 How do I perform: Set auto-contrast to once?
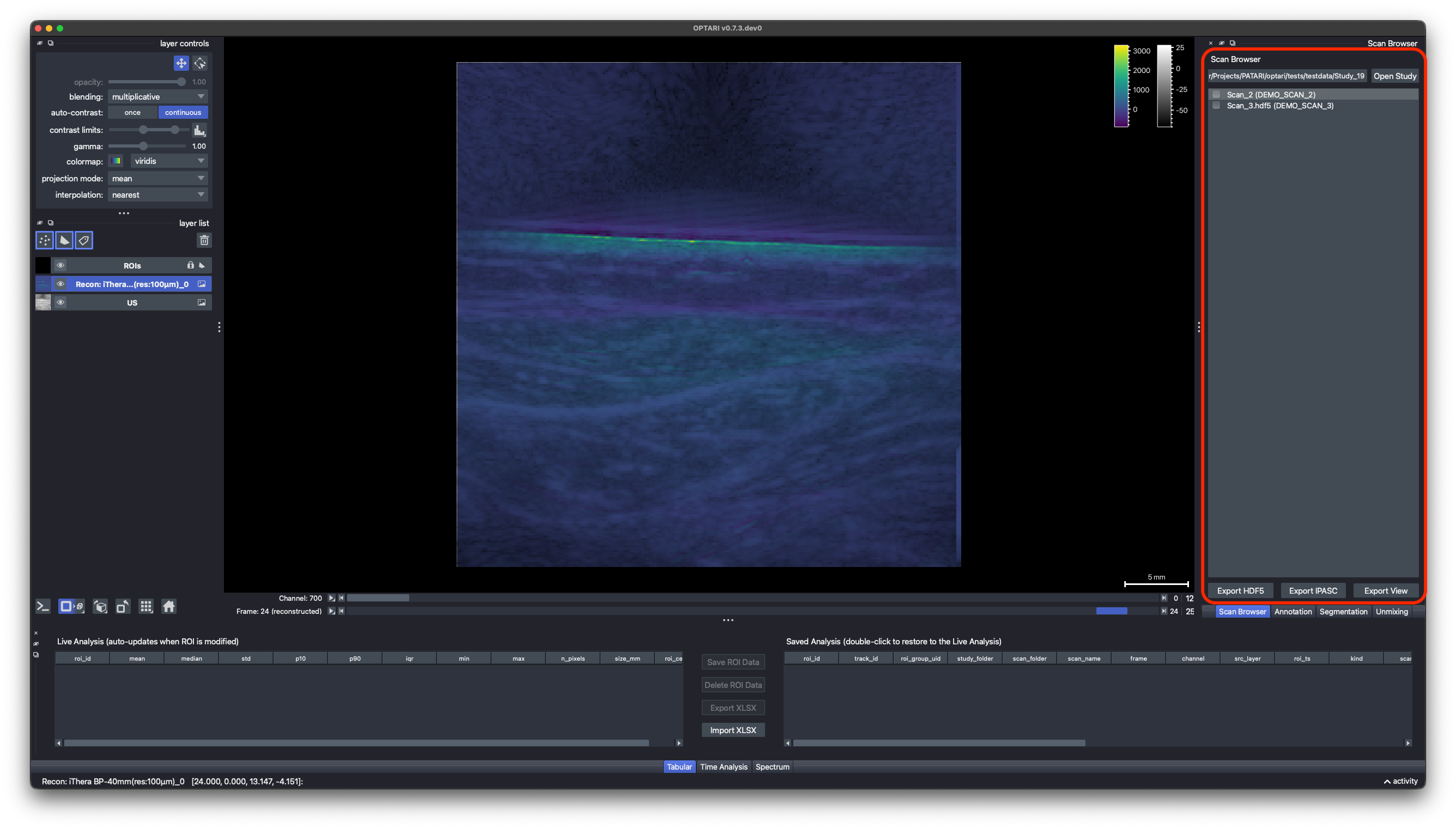click(132, 113)
